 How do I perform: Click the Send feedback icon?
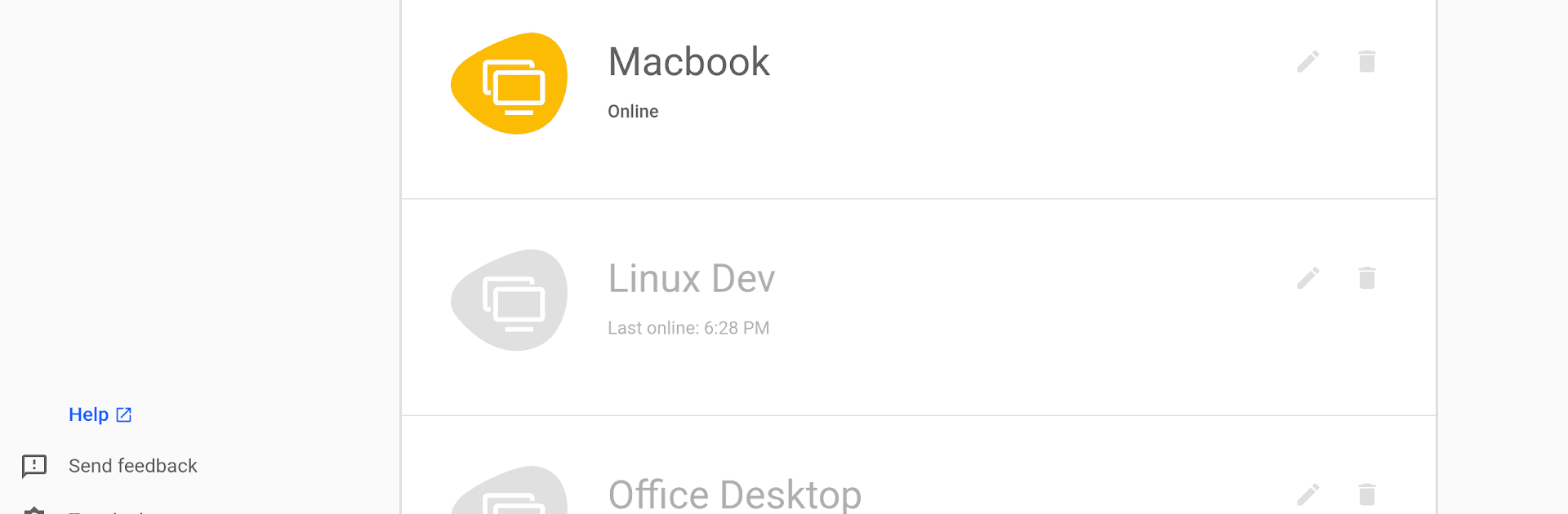[34, 466]
